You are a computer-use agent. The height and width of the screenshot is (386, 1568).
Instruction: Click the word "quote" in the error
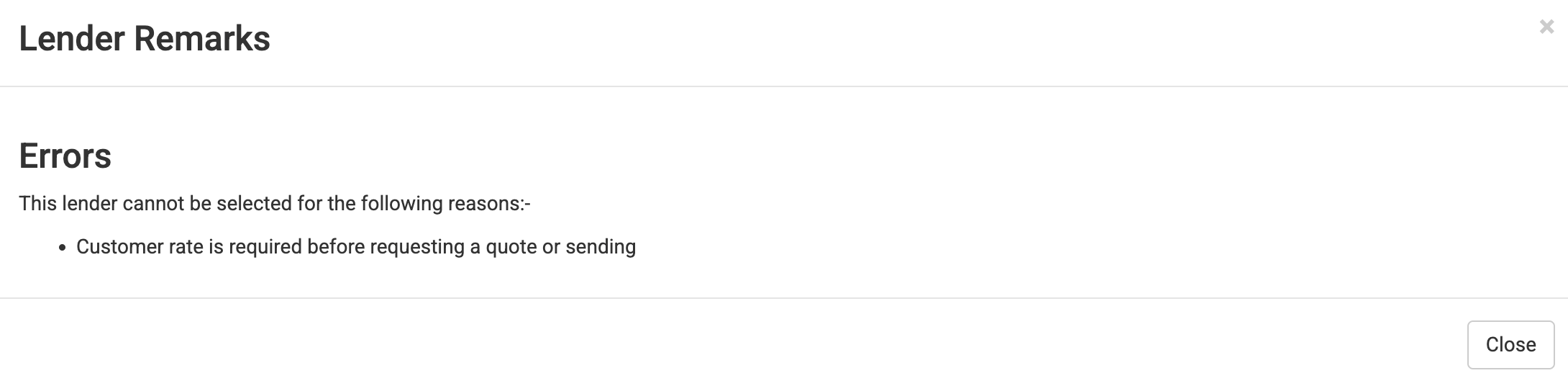[x=511, y=247]
